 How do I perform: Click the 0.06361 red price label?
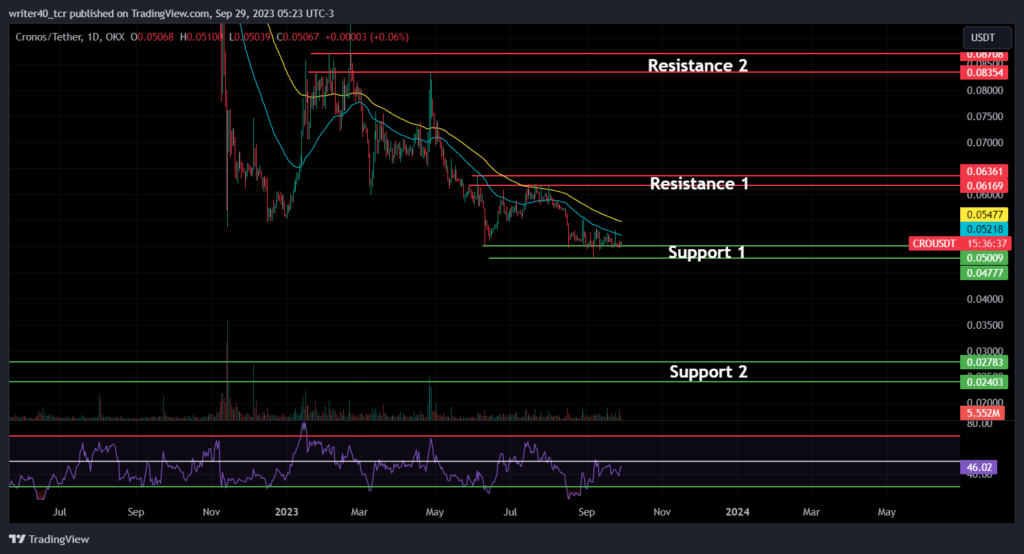[984, 171]
